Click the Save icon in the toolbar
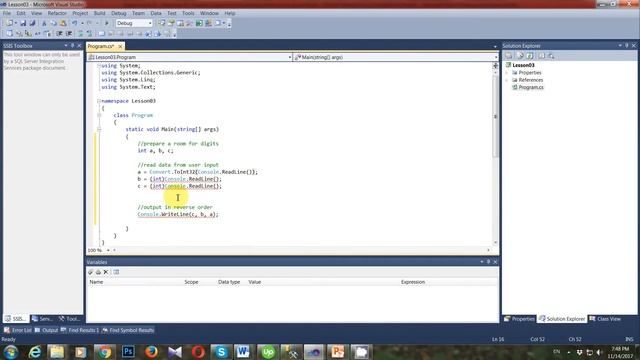Screen dimensions: 640x360 pyautogui.click(x=23, y=23)
